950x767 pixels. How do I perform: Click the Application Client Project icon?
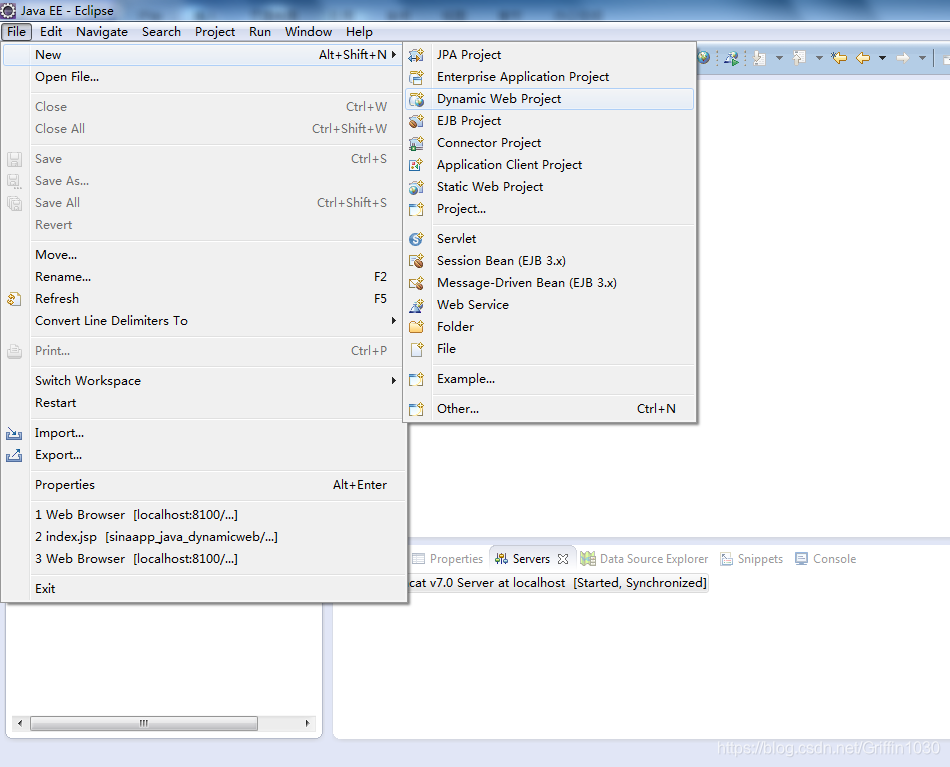pos(416,165)
